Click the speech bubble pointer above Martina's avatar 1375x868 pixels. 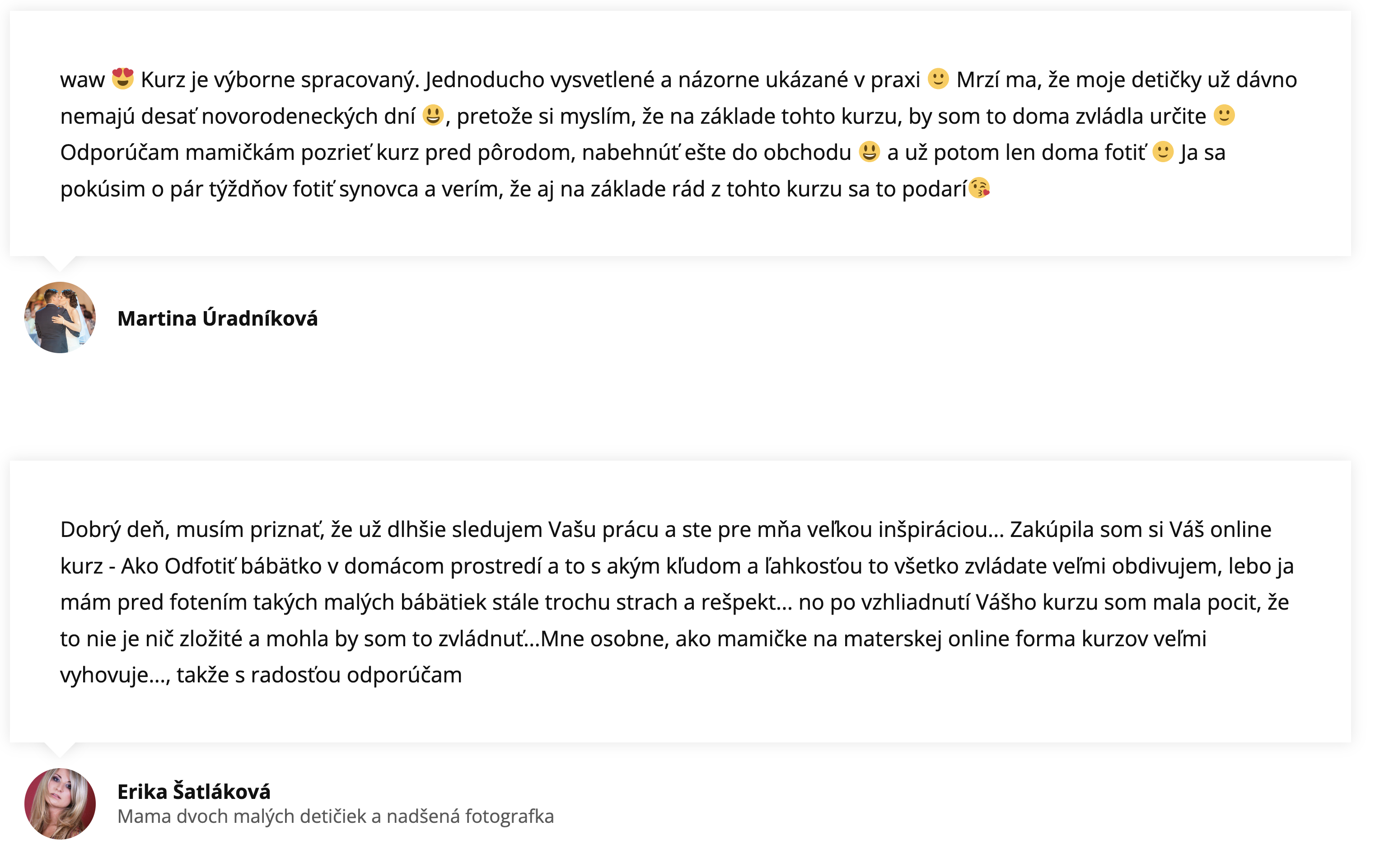click(x=60, y=264)
